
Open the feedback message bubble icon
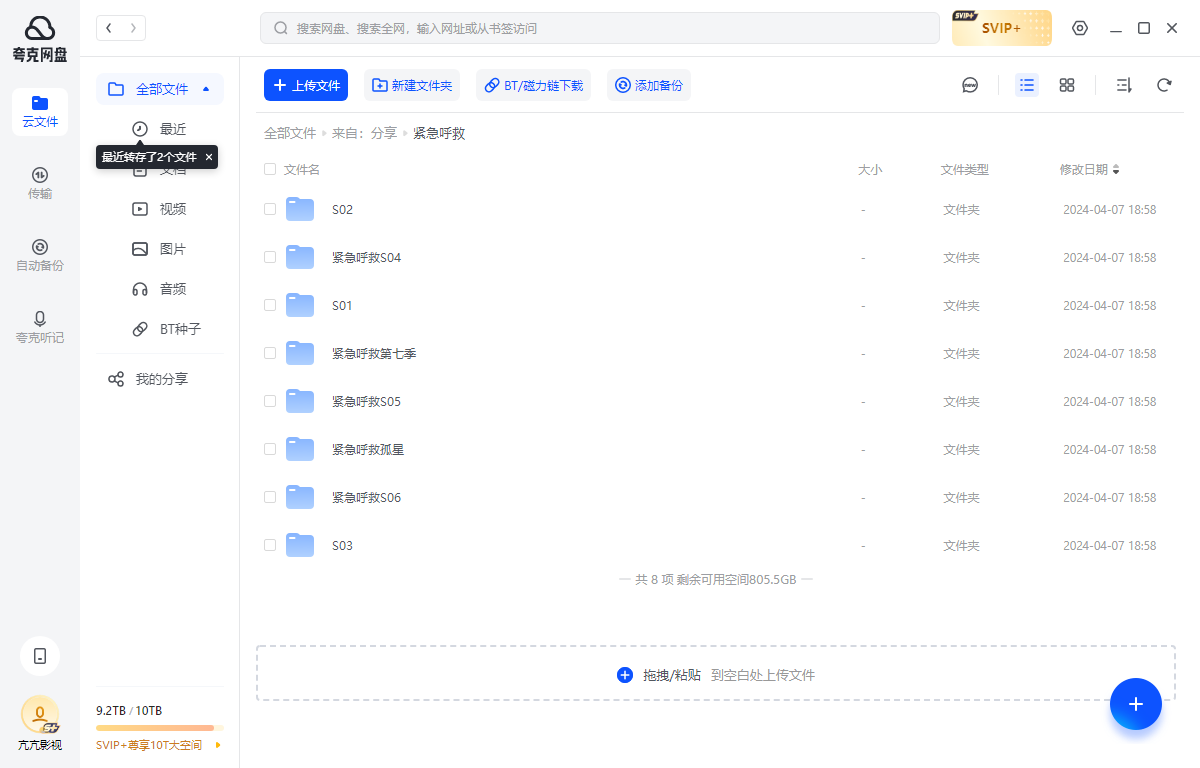click(x=970, y=85)
